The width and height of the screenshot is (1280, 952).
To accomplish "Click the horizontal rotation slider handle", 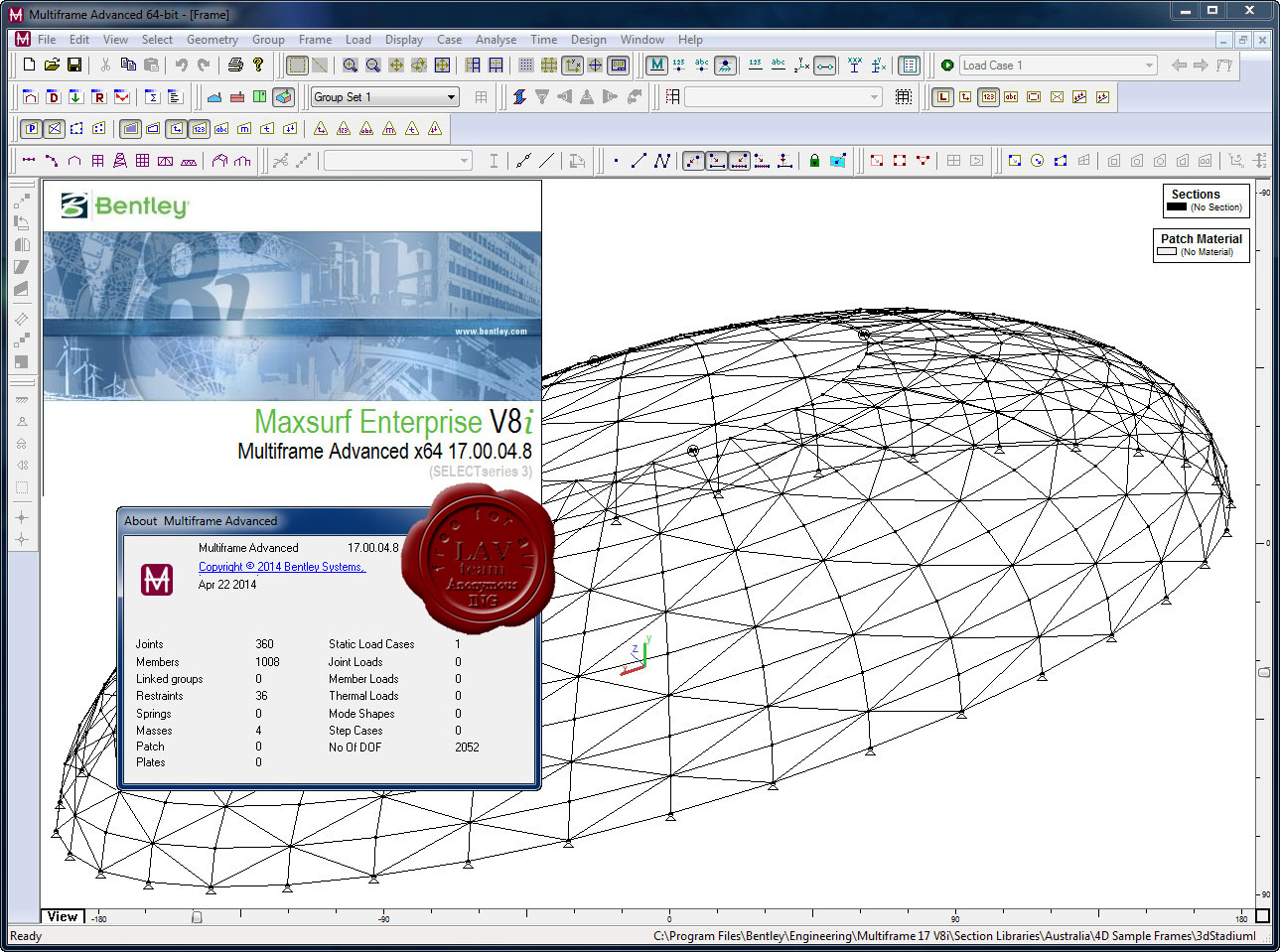I will 197,917.
